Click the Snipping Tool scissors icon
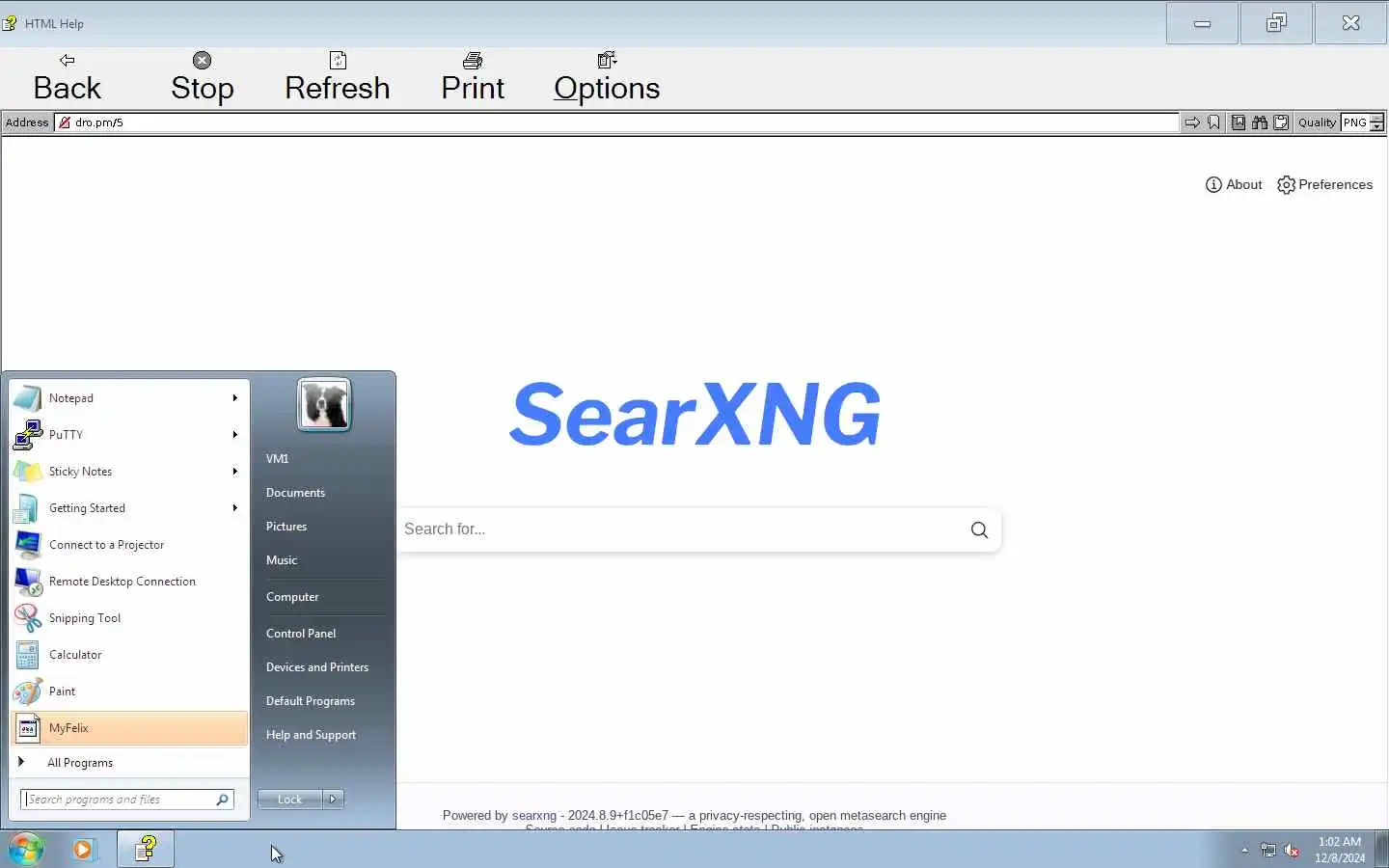 (x=28, y=618)
